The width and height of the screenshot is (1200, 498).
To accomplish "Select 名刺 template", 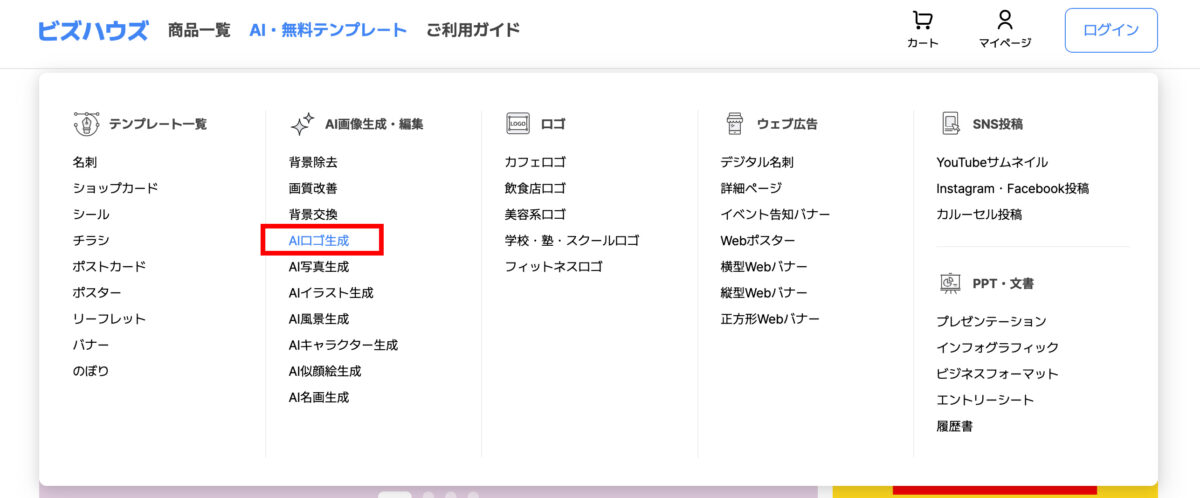I will tap(85, 162).
